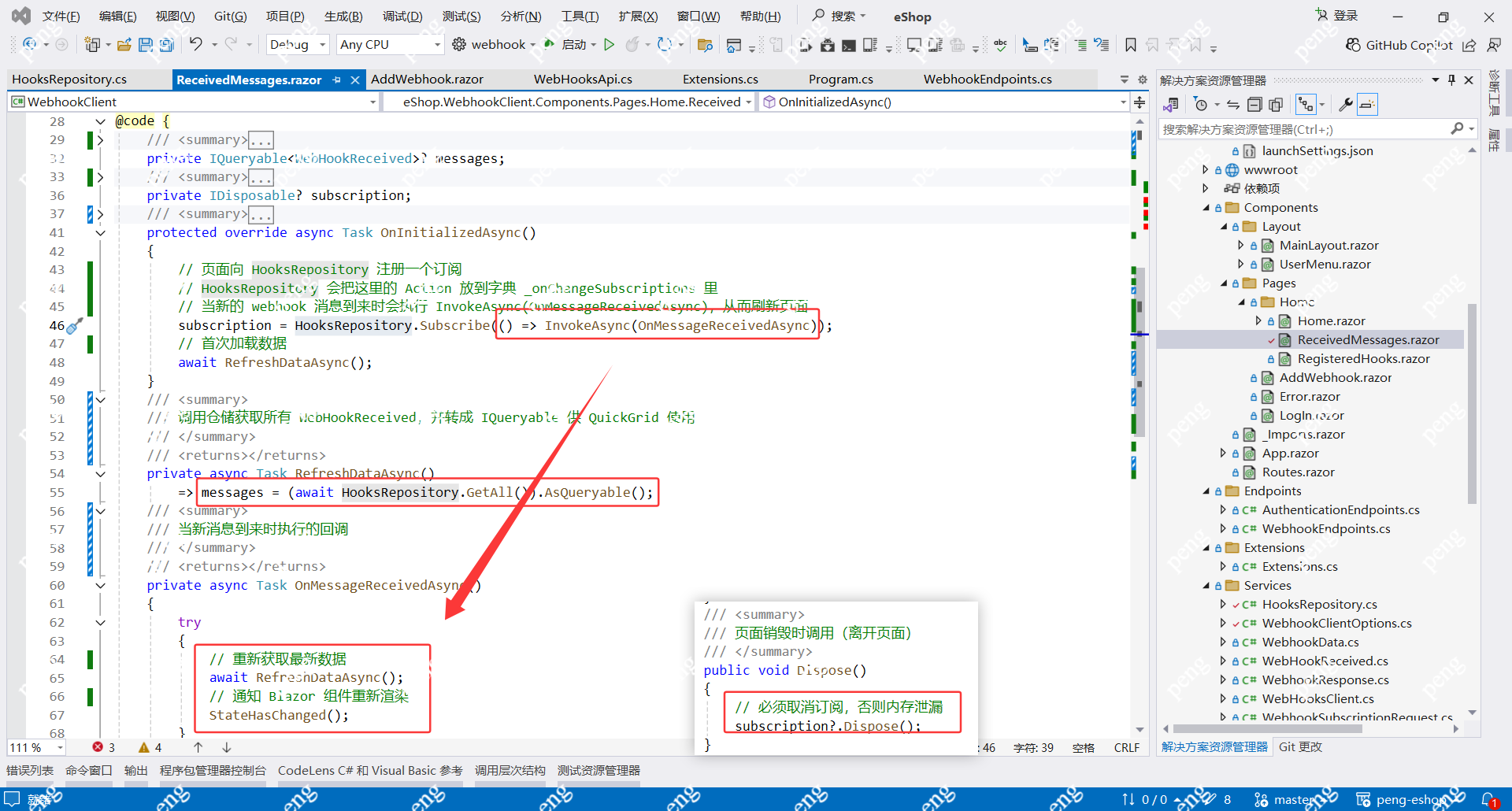
Task: Expand the collapsed summary at line 29
Action: click(x=100, y=140)
